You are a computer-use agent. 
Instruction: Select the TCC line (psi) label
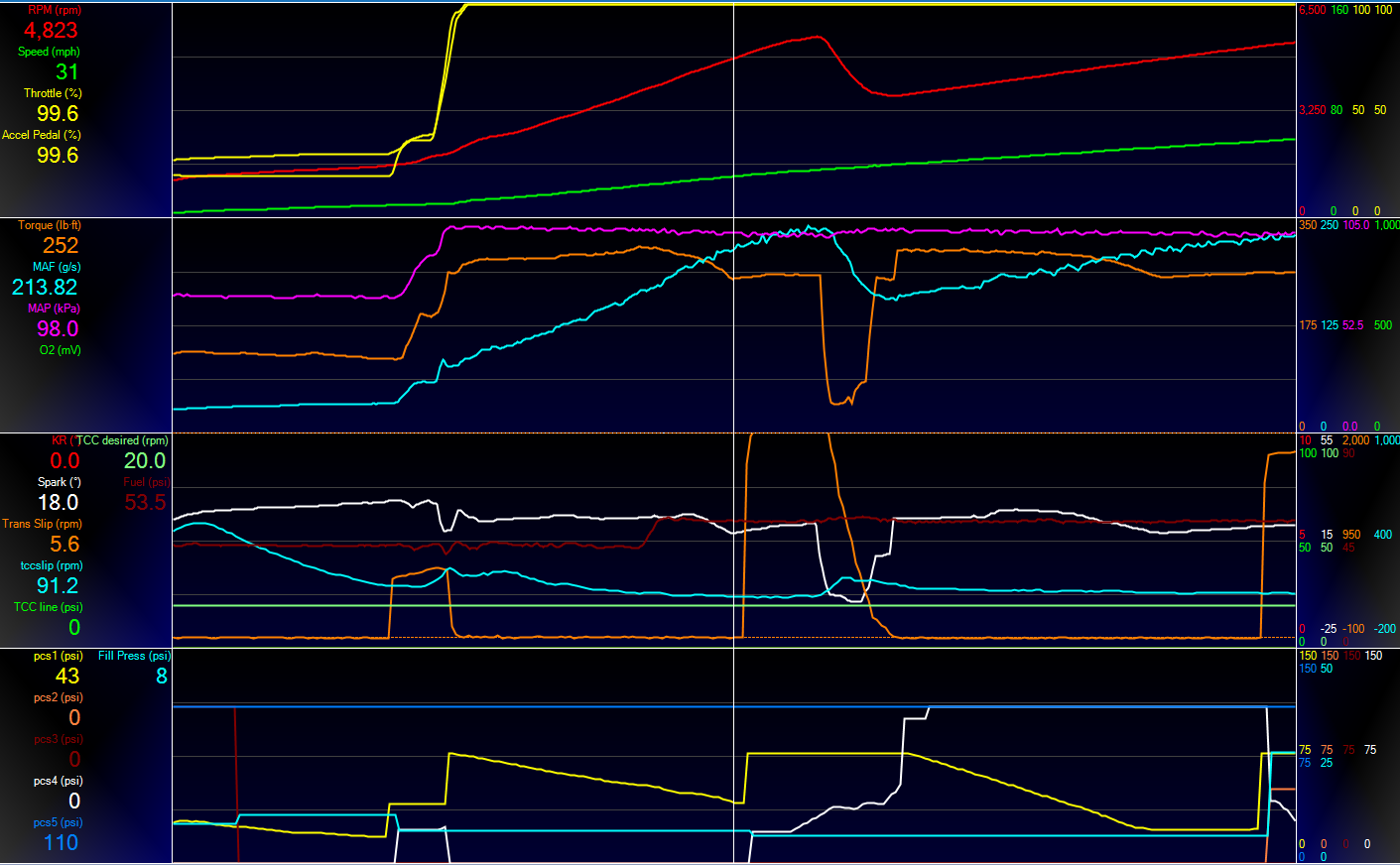coord(48,607)
